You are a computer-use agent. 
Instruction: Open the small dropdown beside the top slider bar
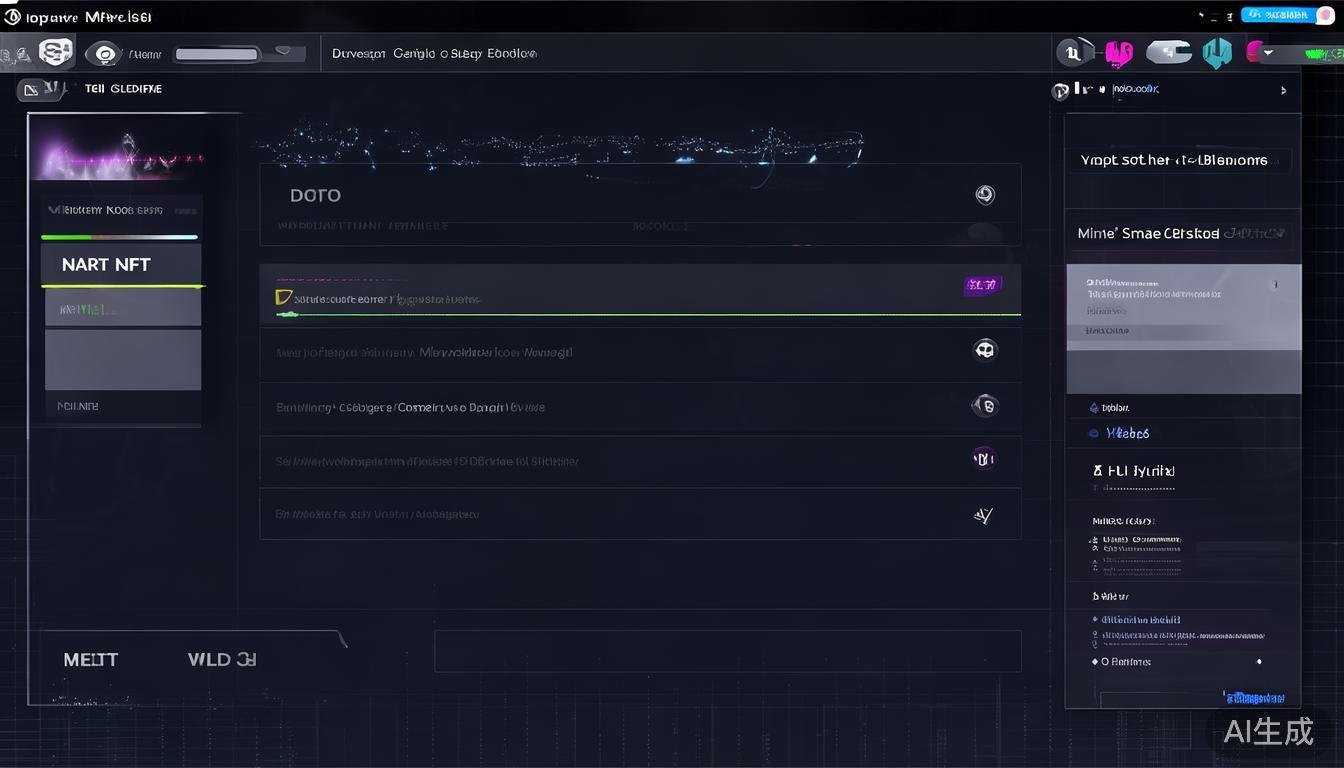[286, 52]
